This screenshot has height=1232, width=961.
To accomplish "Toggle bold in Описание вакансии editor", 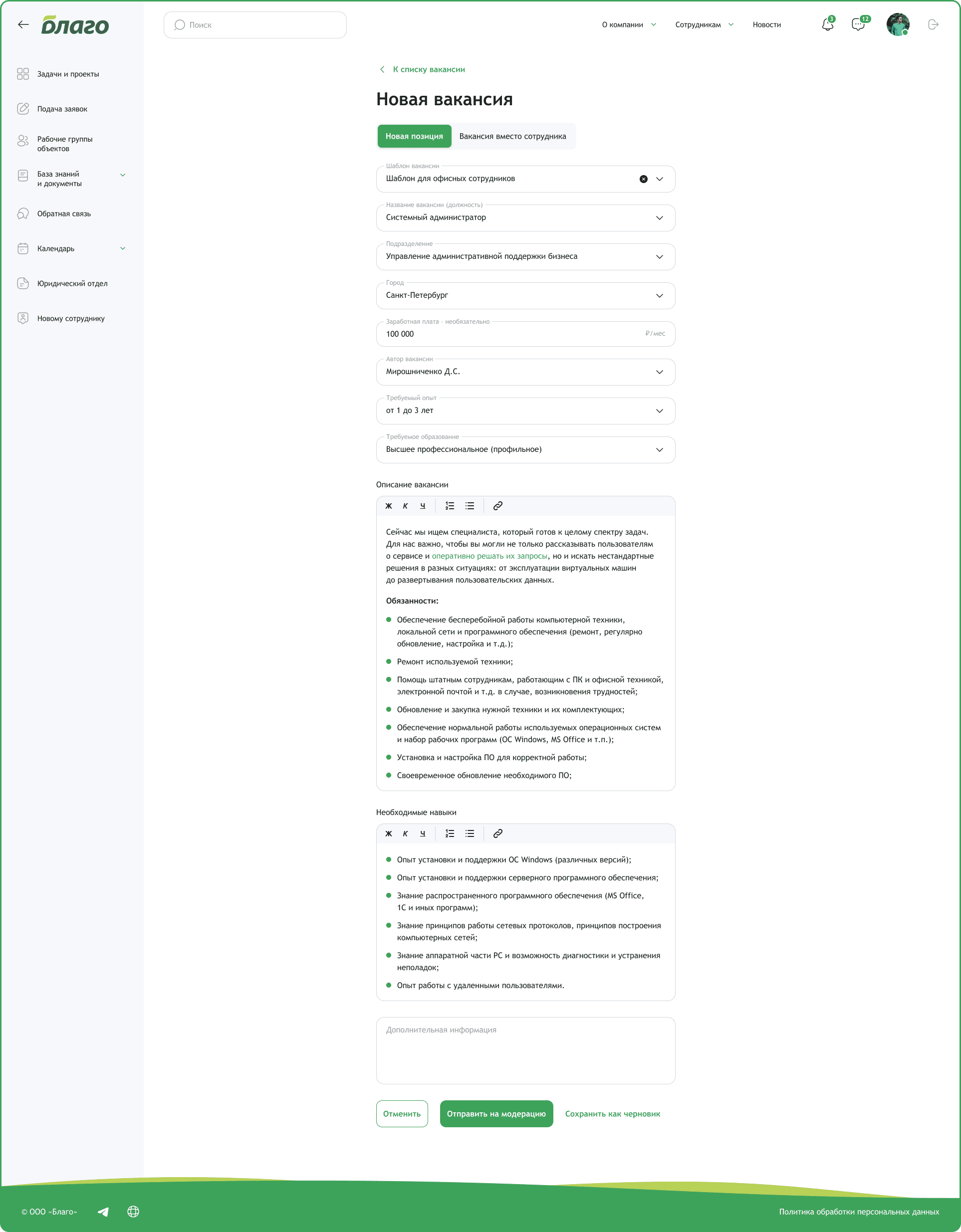I will (388, 506).
